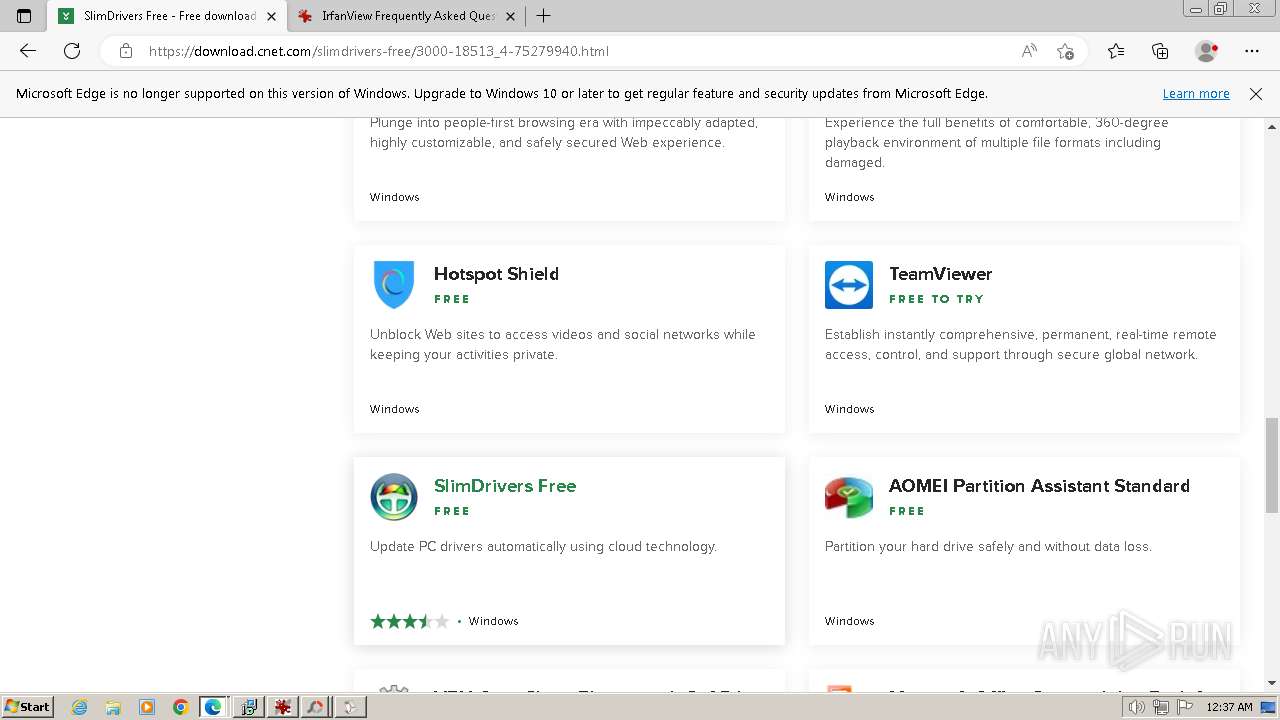Click the SlimDrivers Free steering wheel icon
Image resolution: width=1280 pixels, height=720 pixels.
tap(394, 497)
